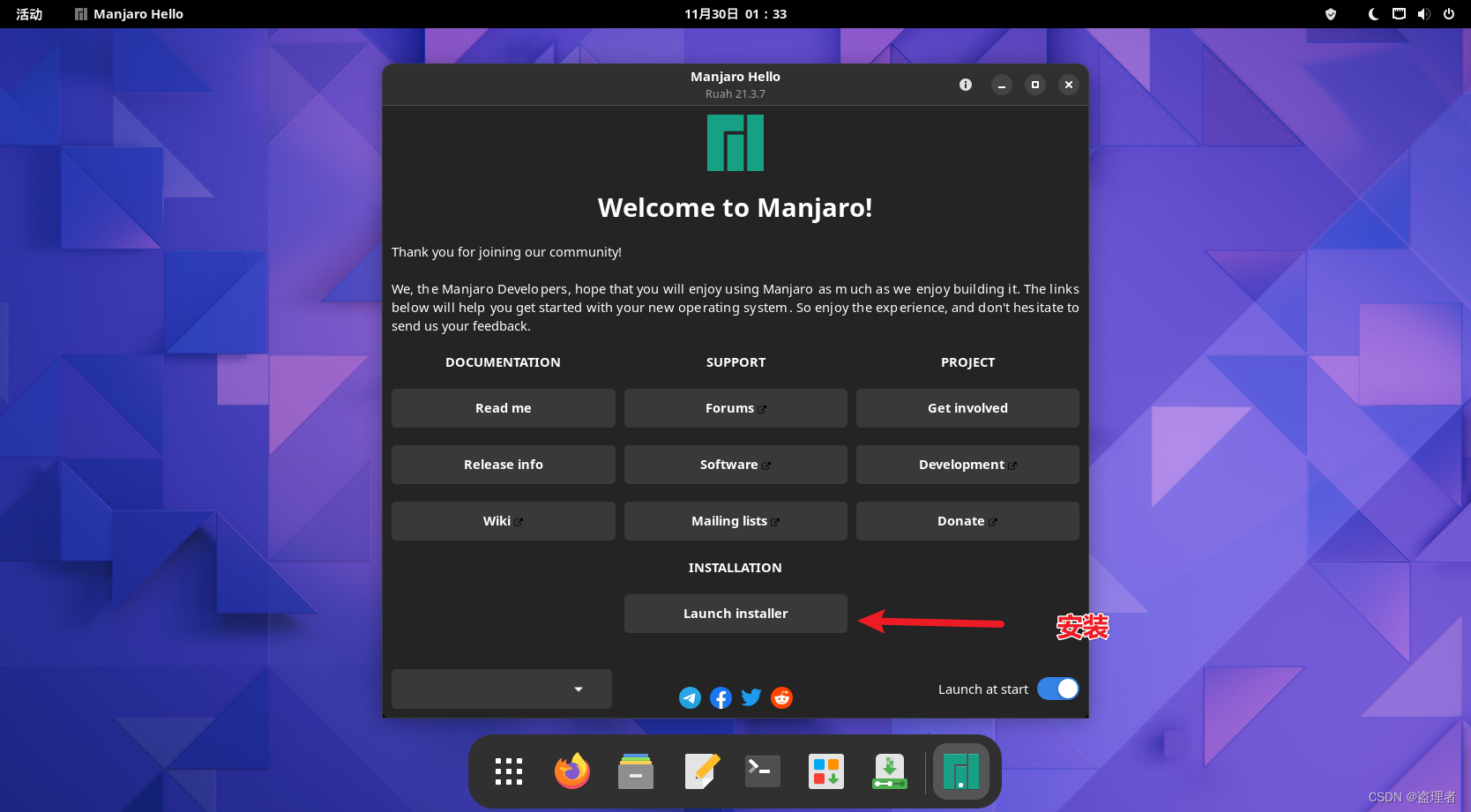
Task: Click the 'Welcome to Manjaro!' heading
Action: click(x=735, y=208)
